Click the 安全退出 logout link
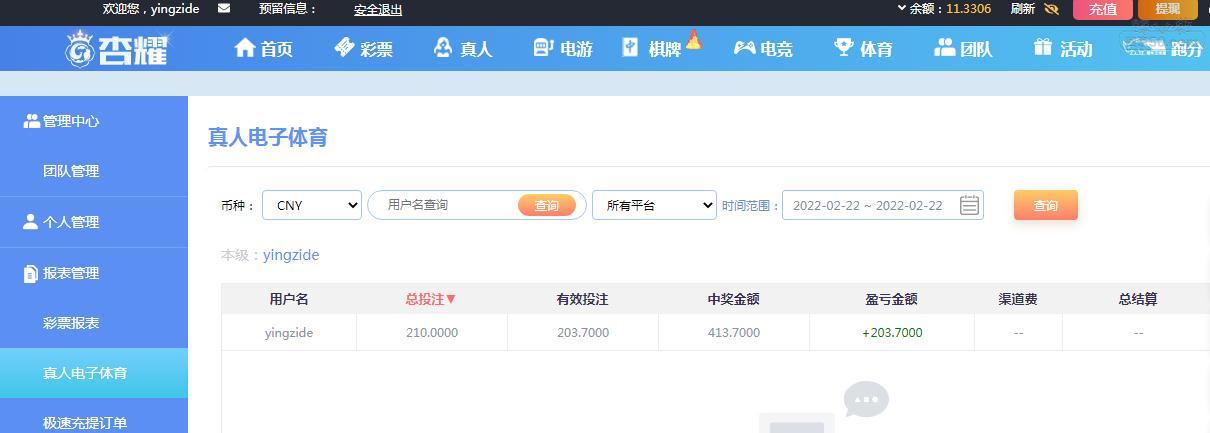The height and width of the screenshot is (433, 1210). [x=378, y=10]
